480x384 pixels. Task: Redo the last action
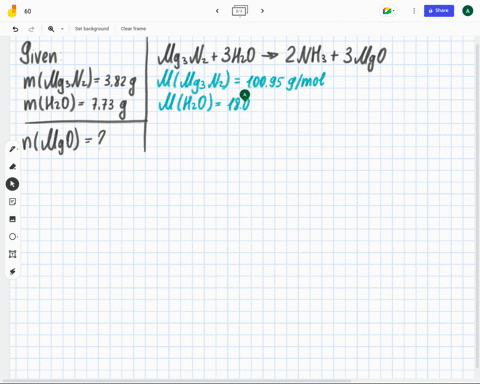[x=31, y=29]
